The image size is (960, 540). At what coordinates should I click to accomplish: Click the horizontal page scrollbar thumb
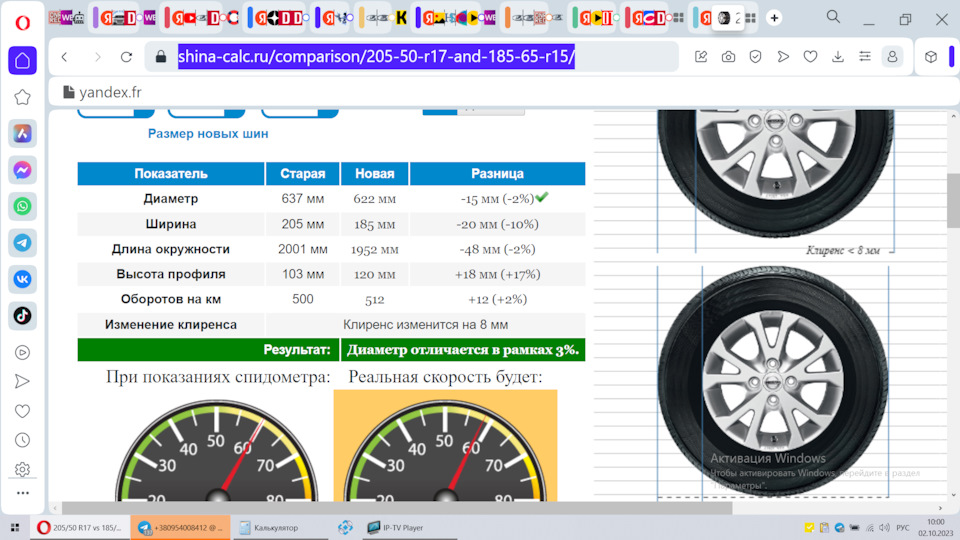pos(397,508)
